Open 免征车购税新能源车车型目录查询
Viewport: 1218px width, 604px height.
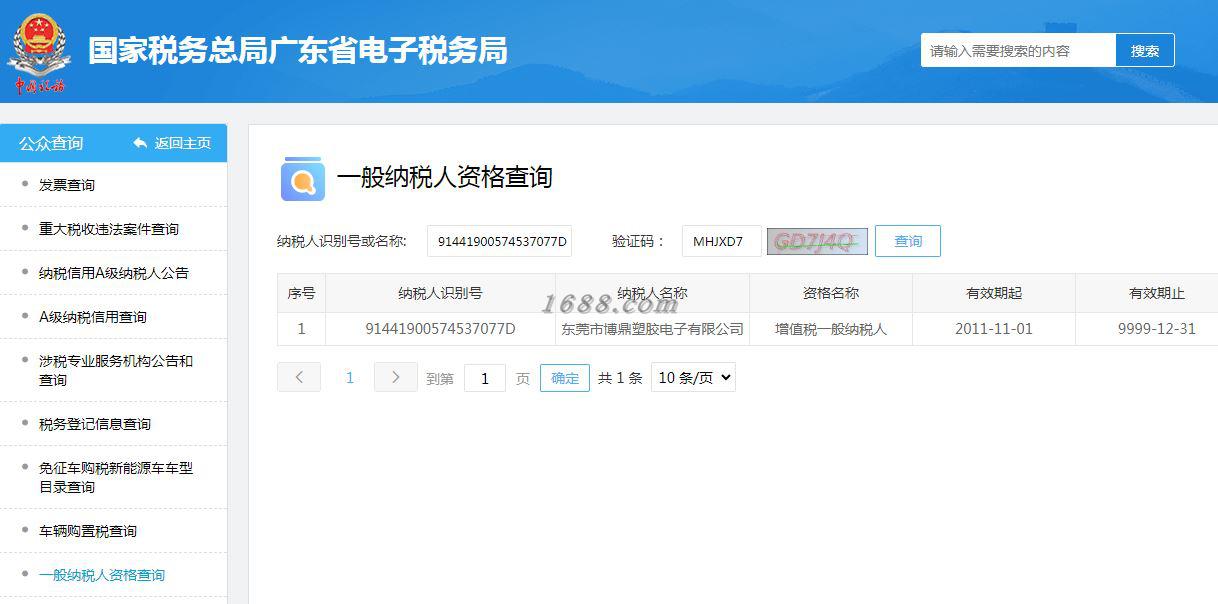click(116, 477)
